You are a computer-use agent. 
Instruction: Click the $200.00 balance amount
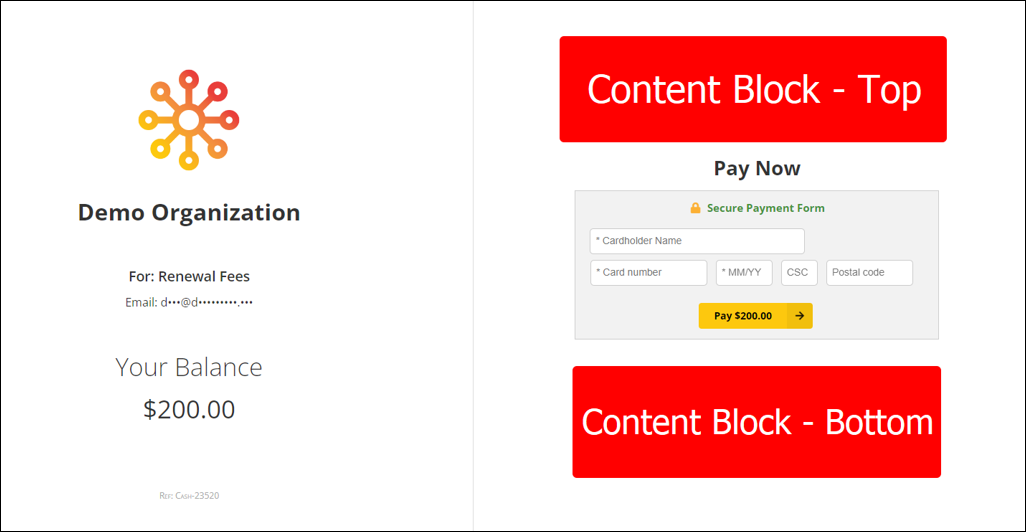click(x=189, y=409)
